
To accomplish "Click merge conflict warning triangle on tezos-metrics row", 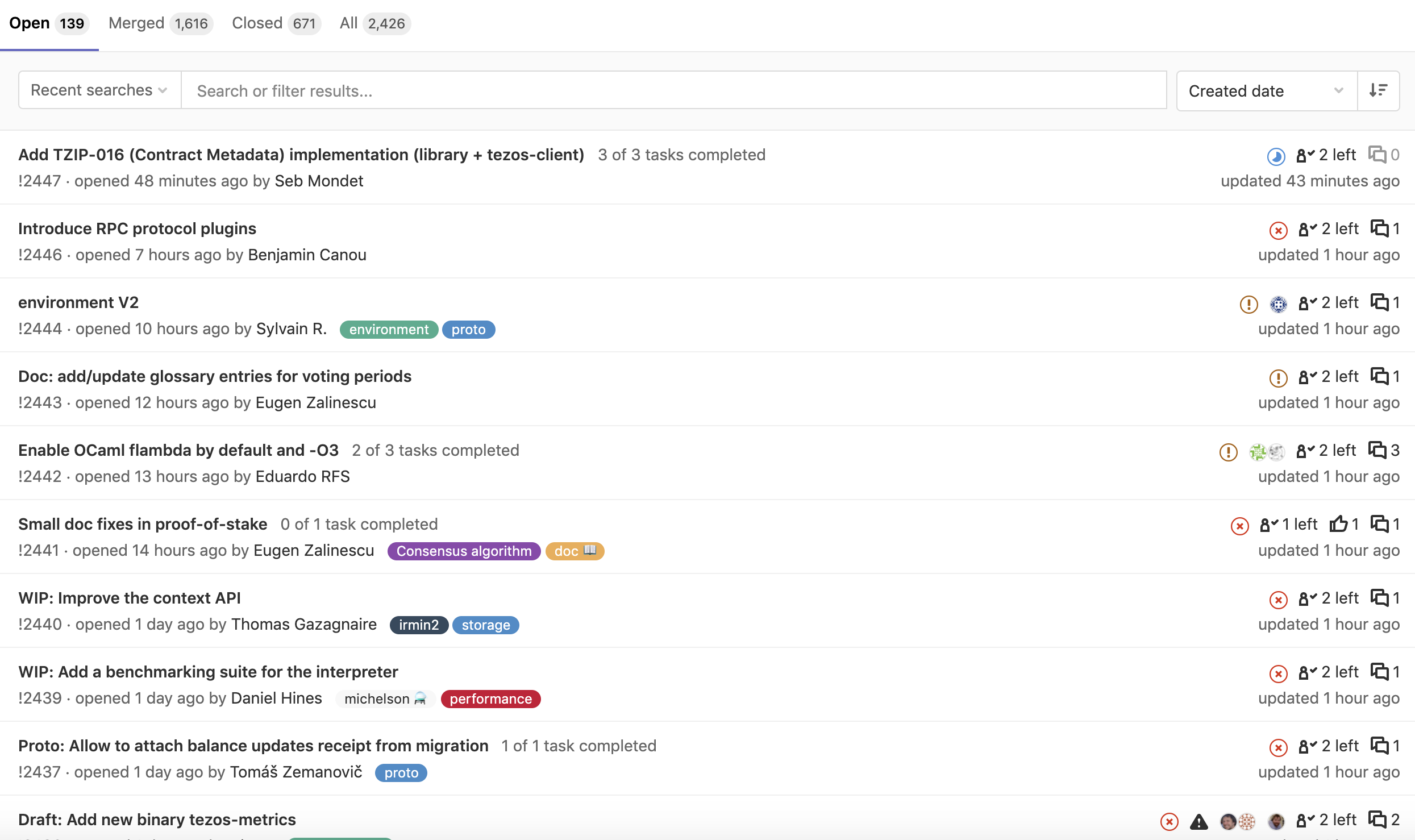I will coord(1198,821).
